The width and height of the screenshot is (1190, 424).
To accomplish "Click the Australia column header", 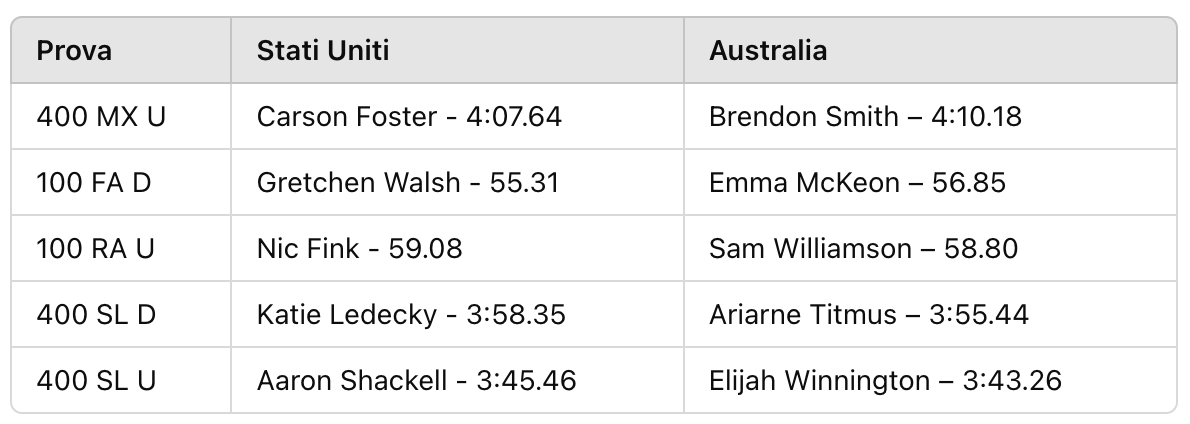I will coord(768,51).
